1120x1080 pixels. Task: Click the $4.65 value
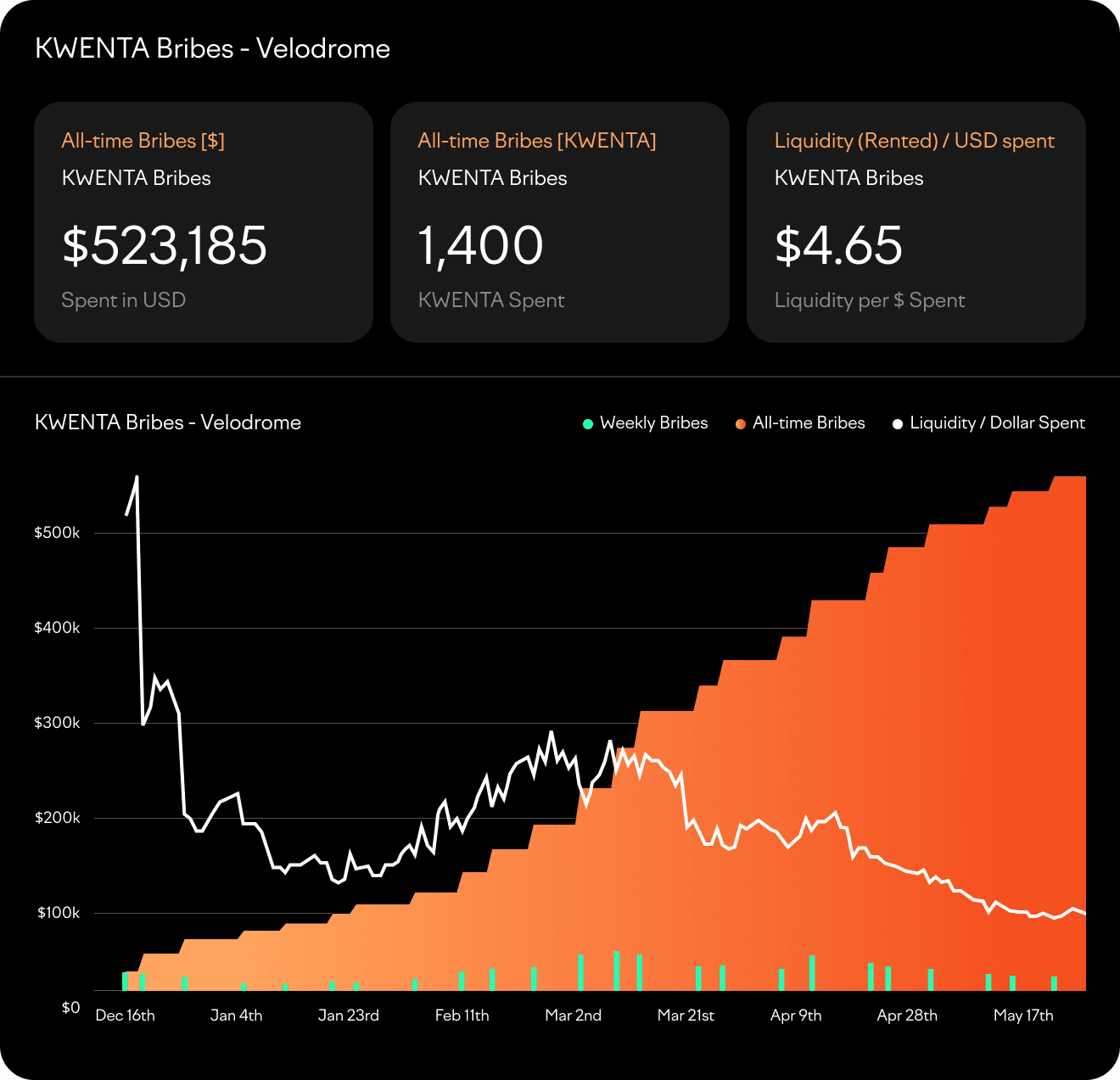point(838,245)
